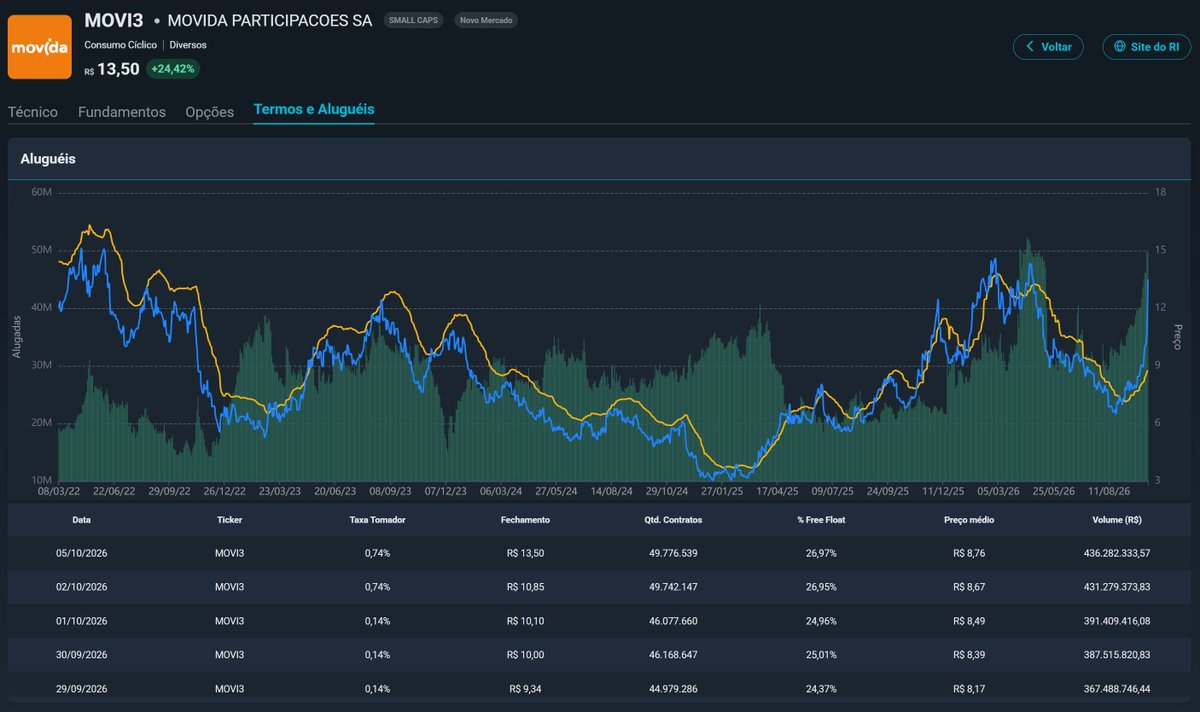Switch to the Técnico tab
Viewport: 1200px width, 712px height.
pyautogui.click(x=33, y=112)
